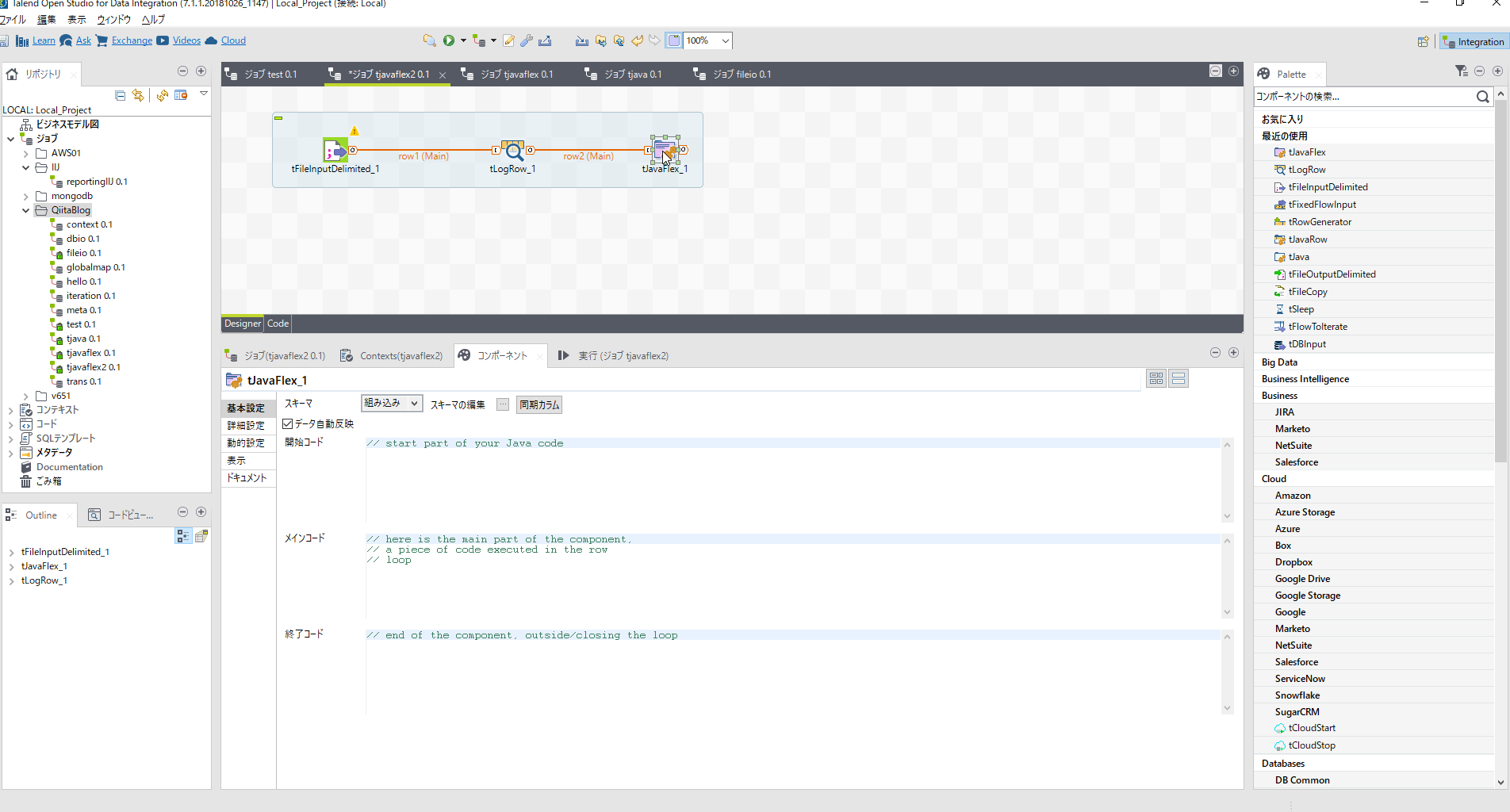Viewport: 1510px width, 812px height.
Task: Run the job with the green play button
Action: point(449,40)
